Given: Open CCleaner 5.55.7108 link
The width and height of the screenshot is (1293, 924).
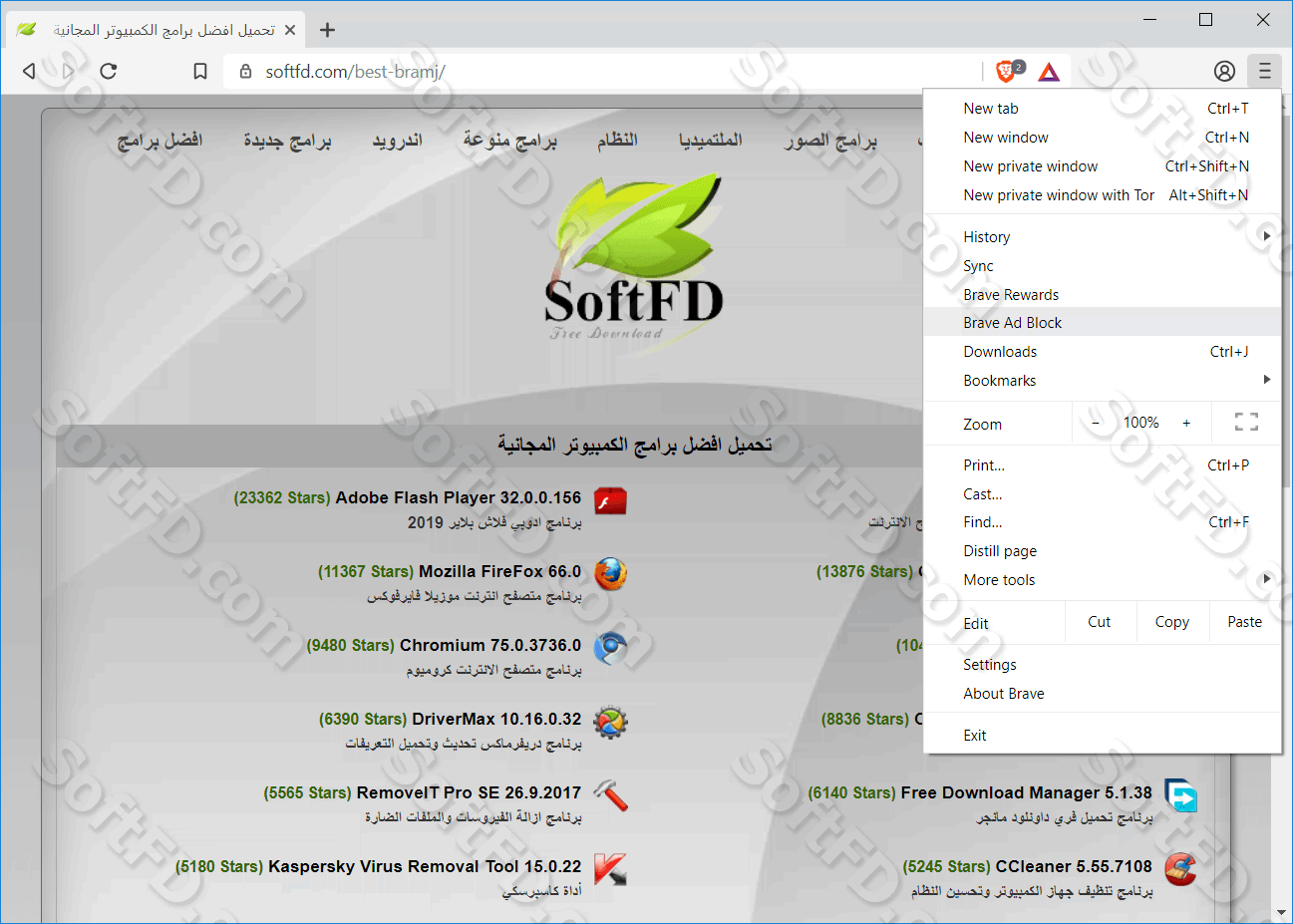Looking at the screenshot, I should 1074,866.
